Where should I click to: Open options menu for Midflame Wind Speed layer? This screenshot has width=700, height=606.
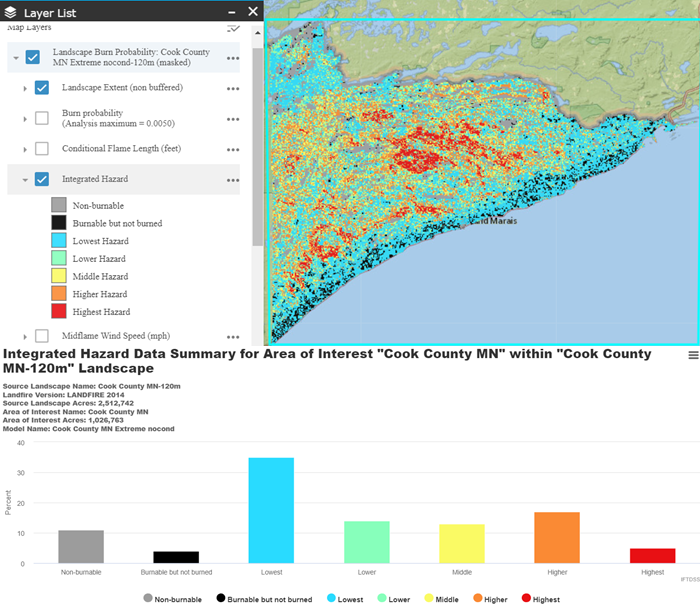233,337
